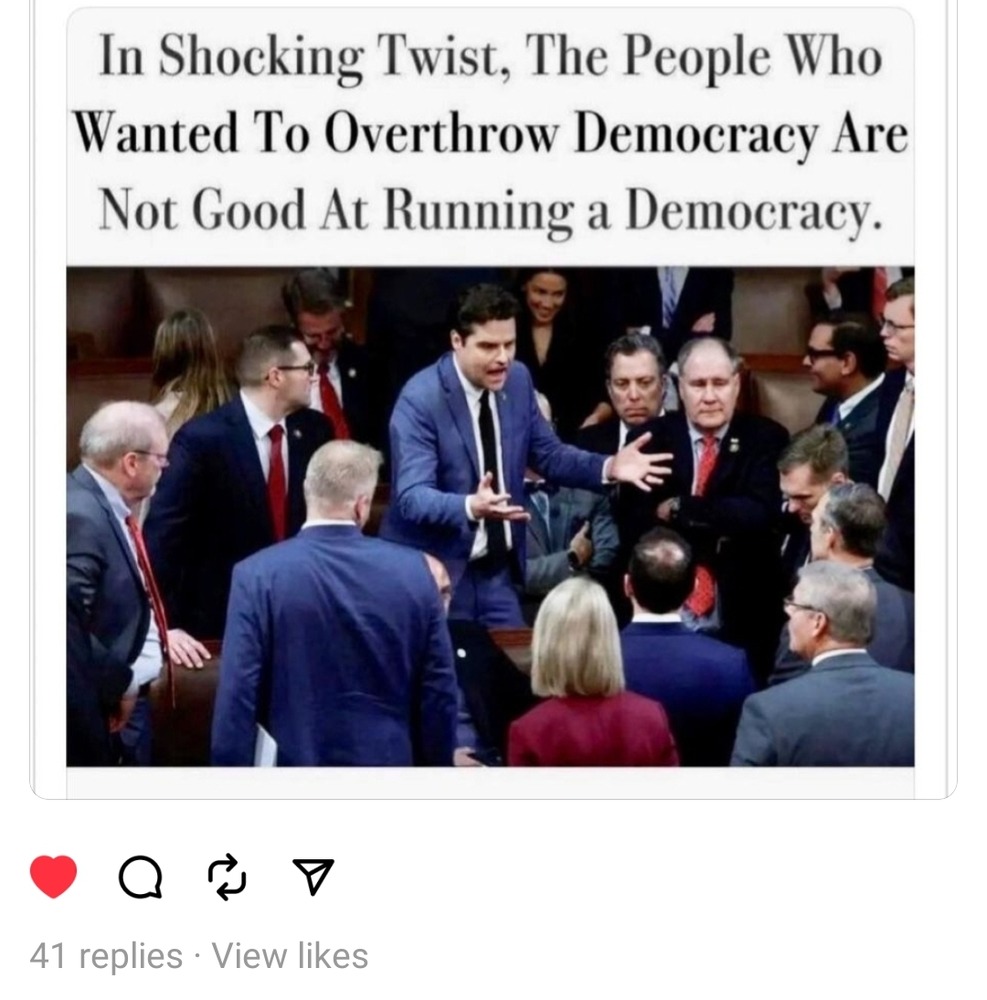
Task: Tap the repost arrows icon
Action: [227, 877]
